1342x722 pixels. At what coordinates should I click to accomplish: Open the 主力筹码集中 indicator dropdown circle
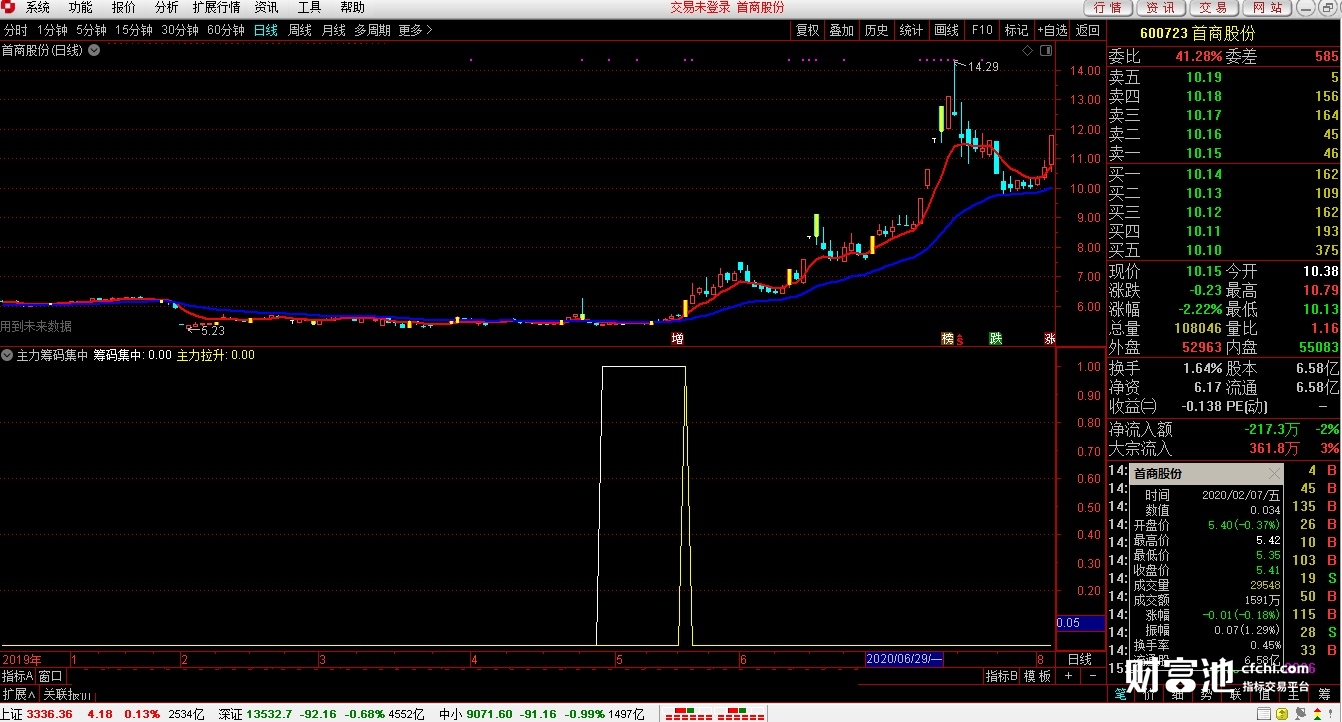6,355
